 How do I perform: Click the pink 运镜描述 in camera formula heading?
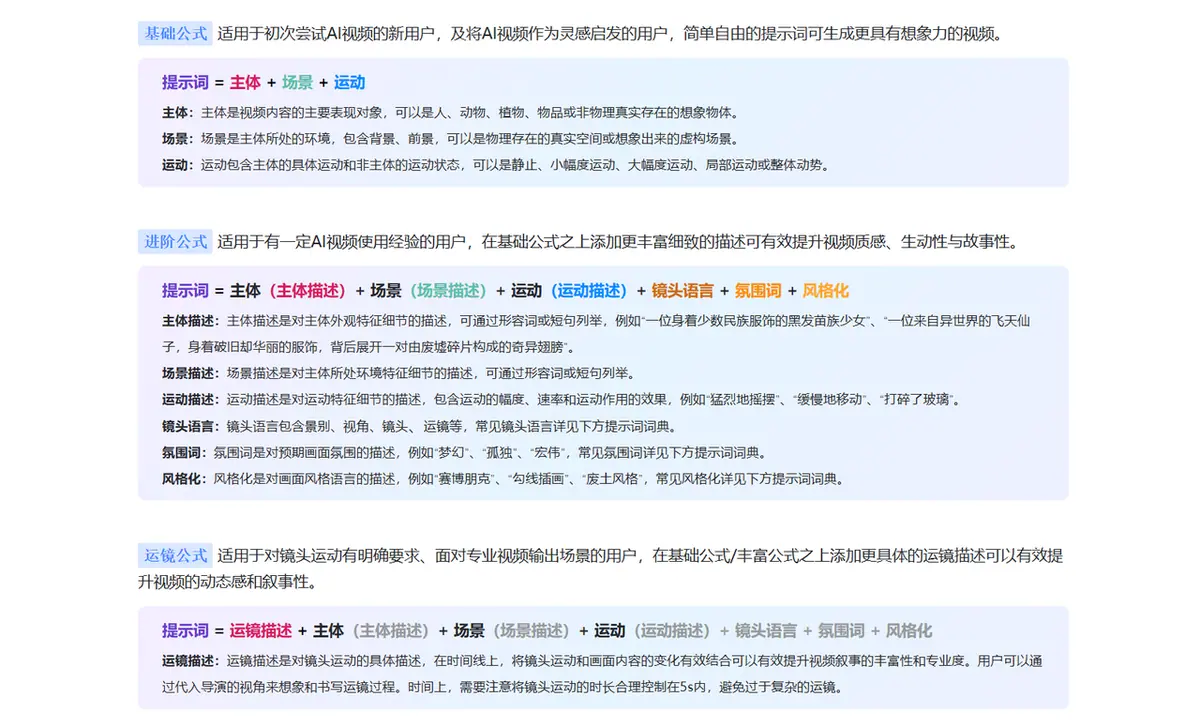pyautogui.click(x=261, y=631)
